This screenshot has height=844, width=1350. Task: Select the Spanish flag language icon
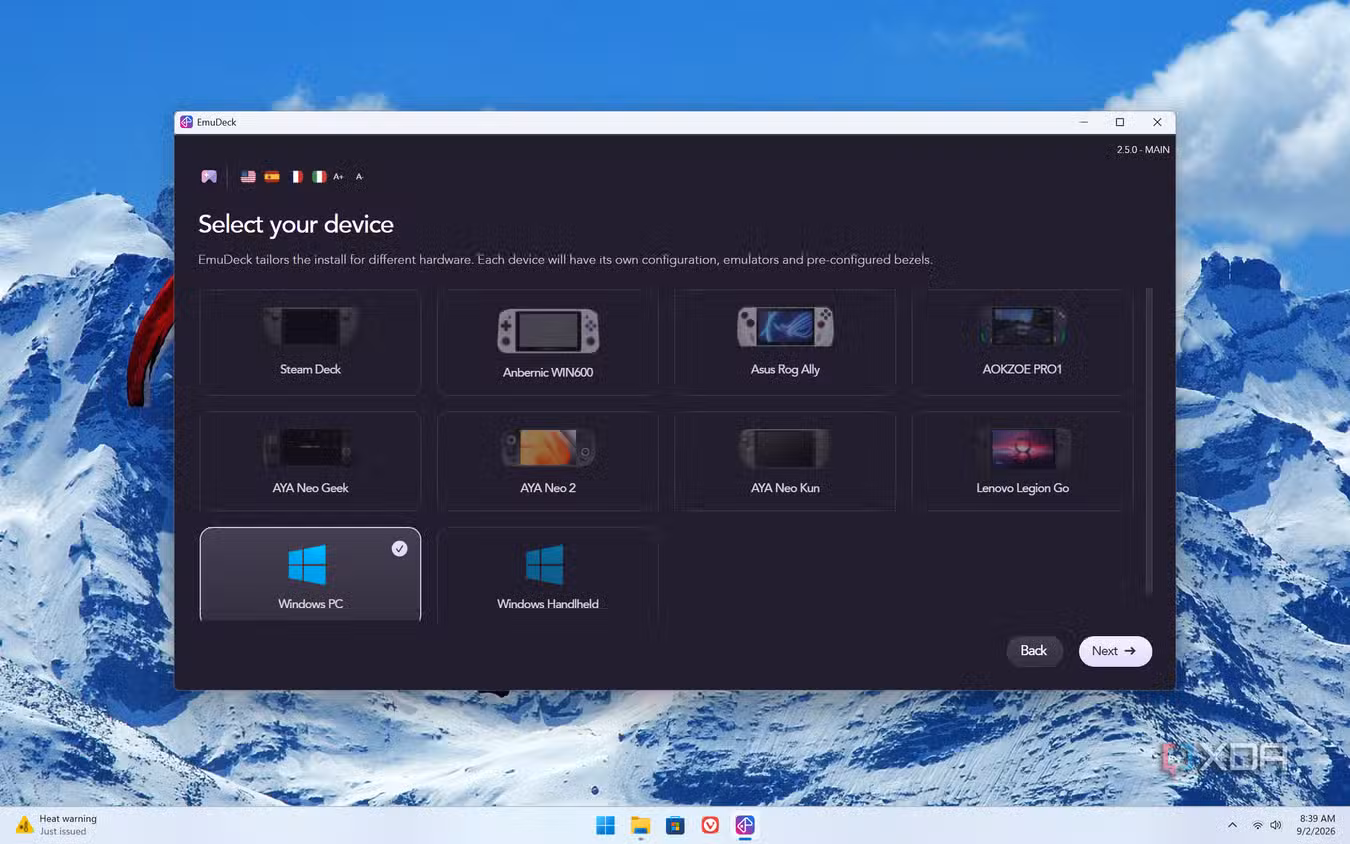[272, 176]
